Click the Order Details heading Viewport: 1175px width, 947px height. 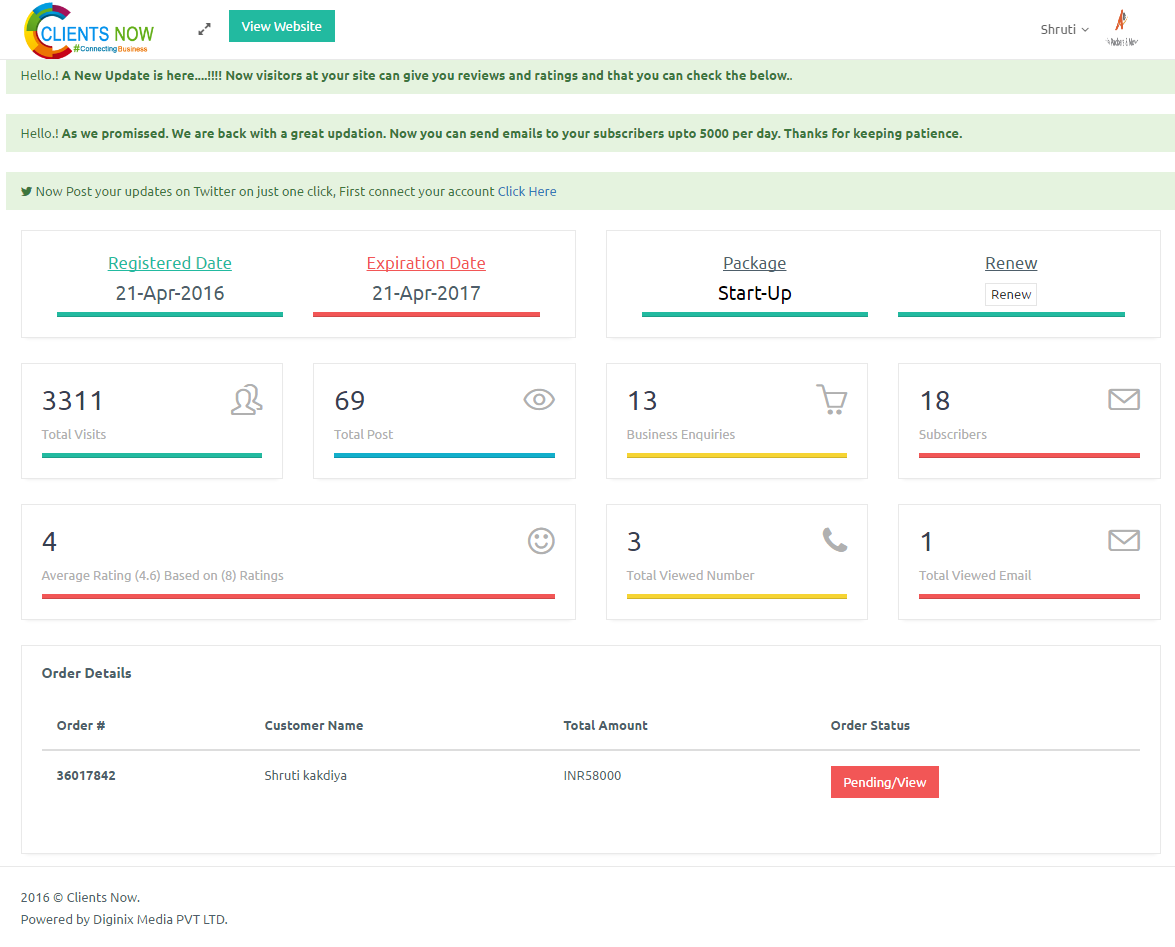(x=87, y=673)
